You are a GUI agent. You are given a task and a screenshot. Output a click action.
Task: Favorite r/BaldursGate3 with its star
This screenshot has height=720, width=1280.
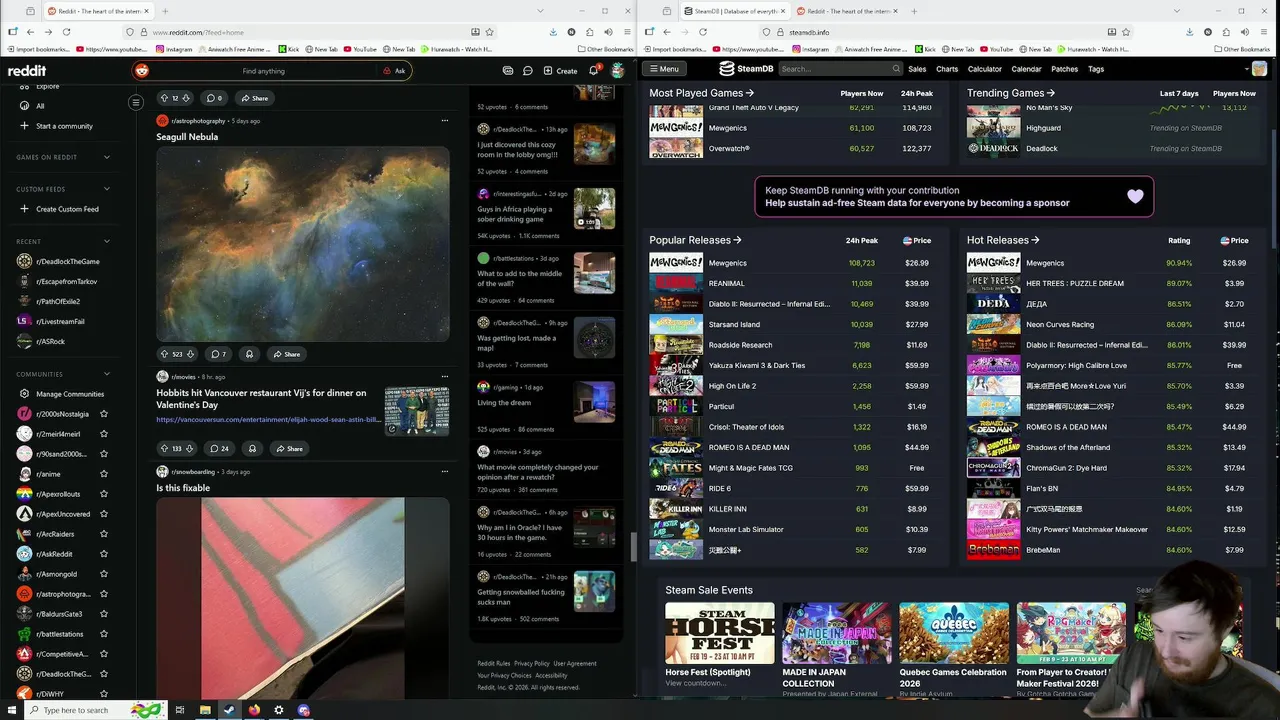(103, 614)
